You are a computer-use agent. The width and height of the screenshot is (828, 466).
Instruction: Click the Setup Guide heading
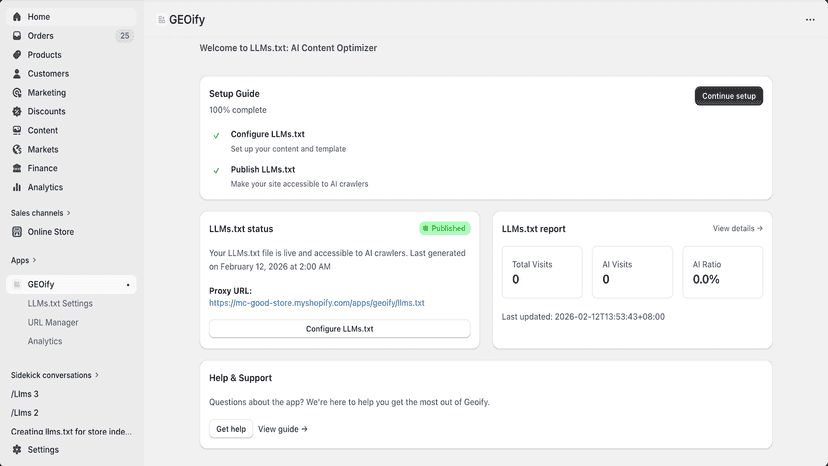(234, 94)
